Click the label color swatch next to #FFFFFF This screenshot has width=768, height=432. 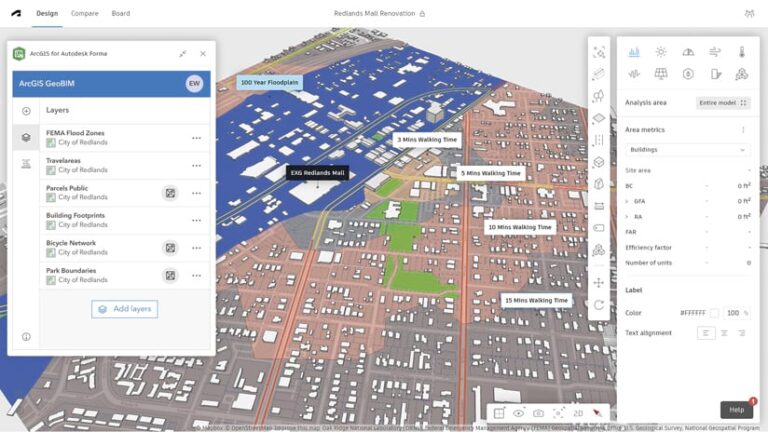tap(714, 313)
